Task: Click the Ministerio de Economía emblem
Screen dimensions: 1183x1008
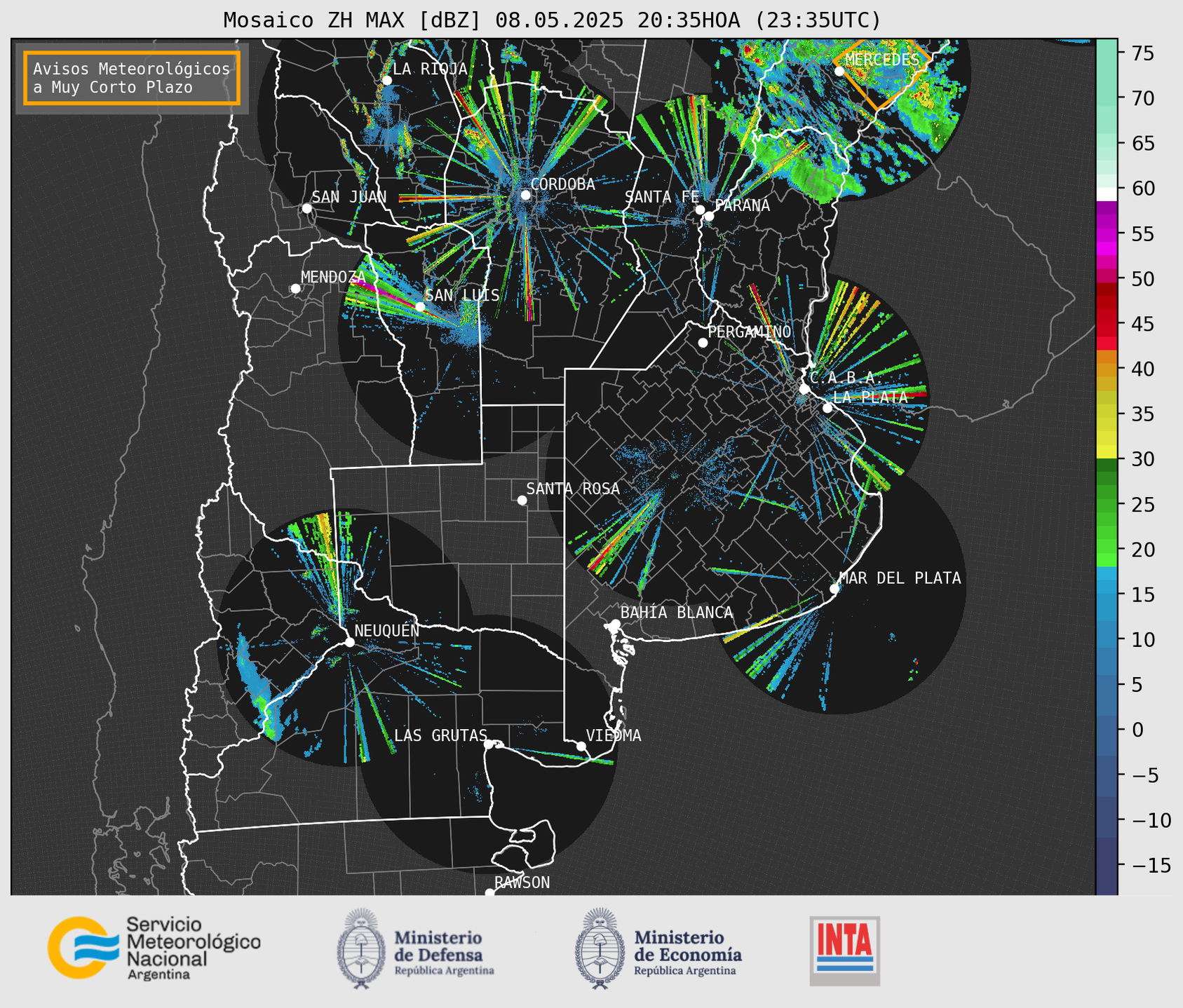Action: pos(600,948)
